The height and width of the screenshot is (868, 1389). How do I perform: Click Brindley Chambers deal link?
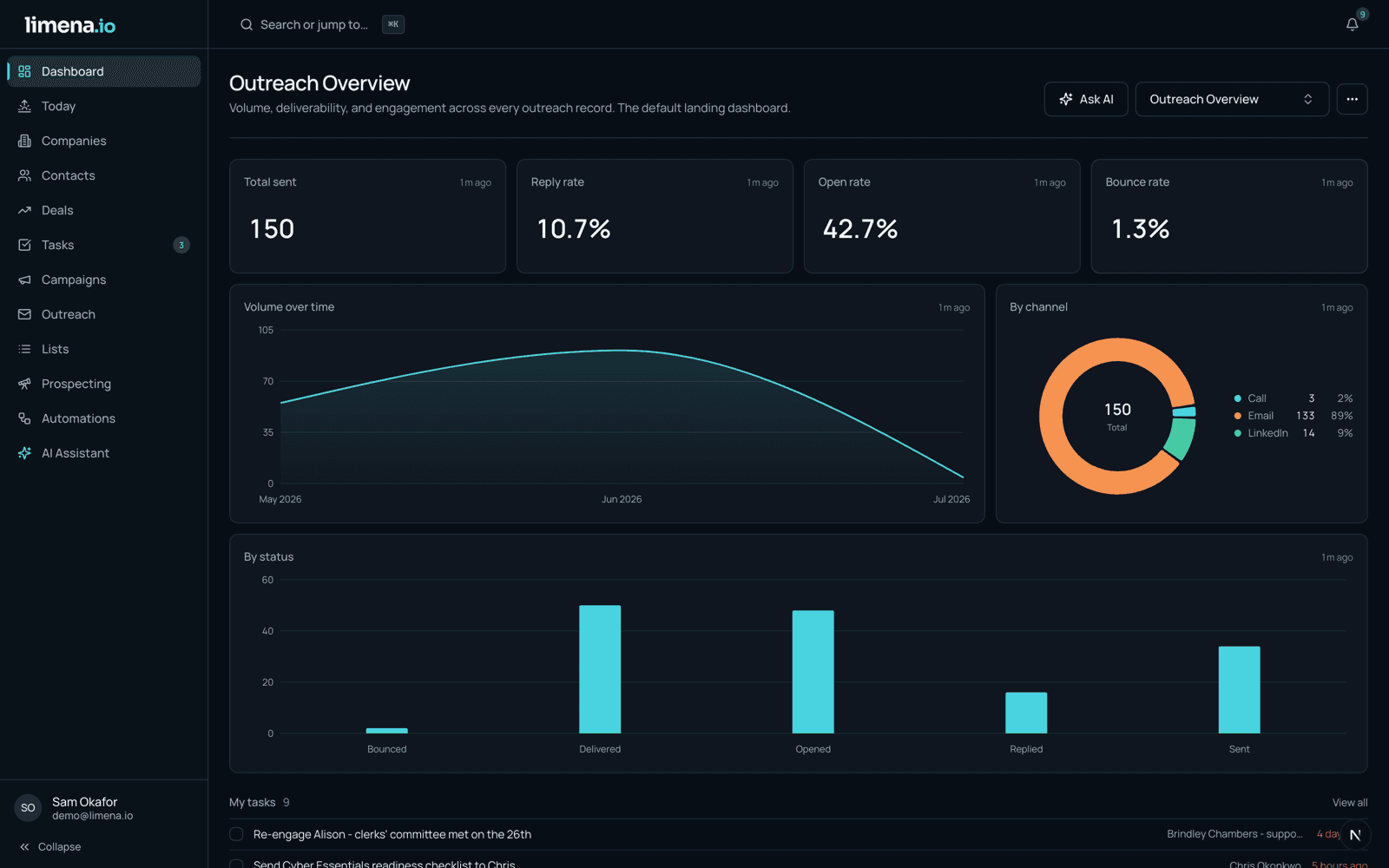1234,834
